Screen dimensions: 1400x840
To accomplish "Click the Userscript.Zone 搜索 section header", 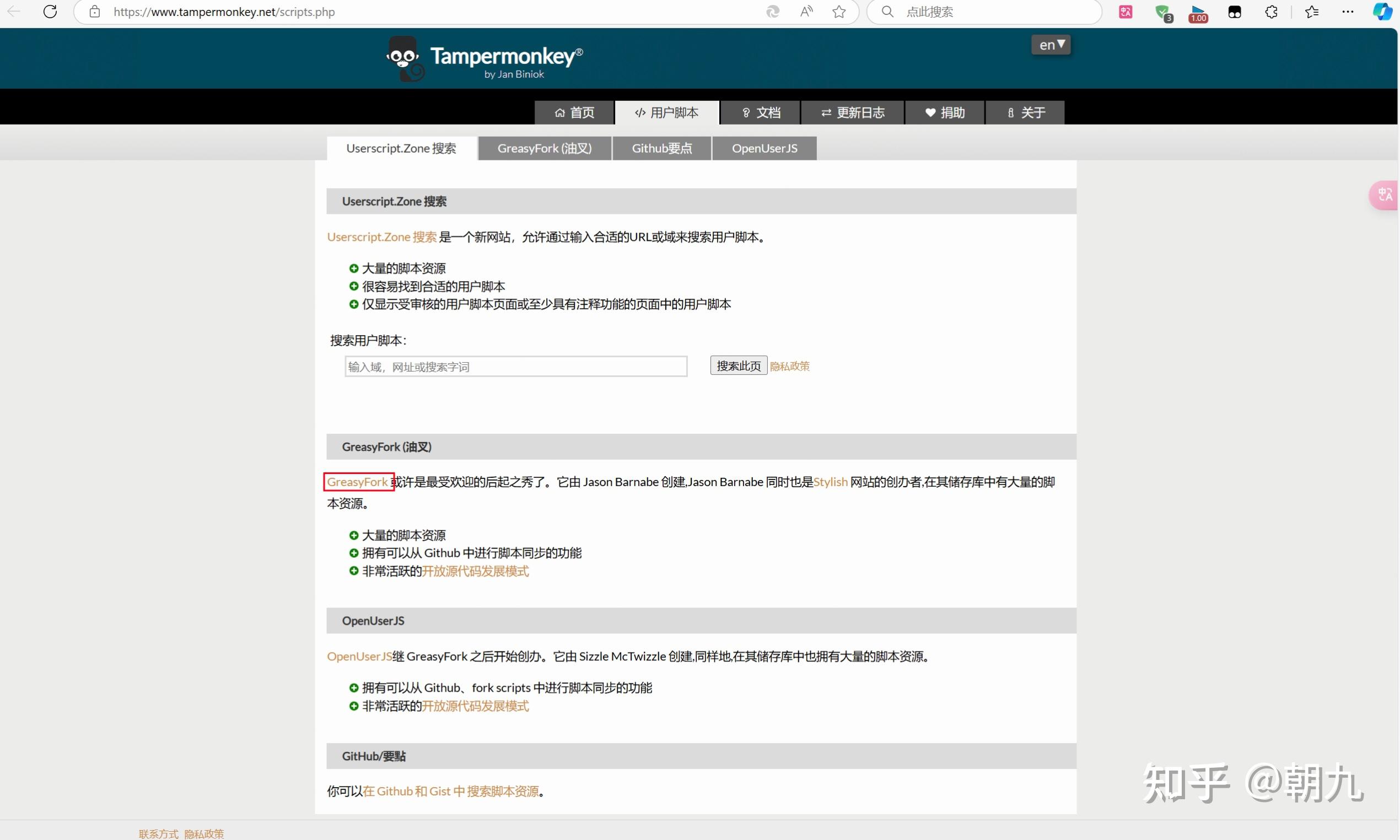I will coord(701,202).
